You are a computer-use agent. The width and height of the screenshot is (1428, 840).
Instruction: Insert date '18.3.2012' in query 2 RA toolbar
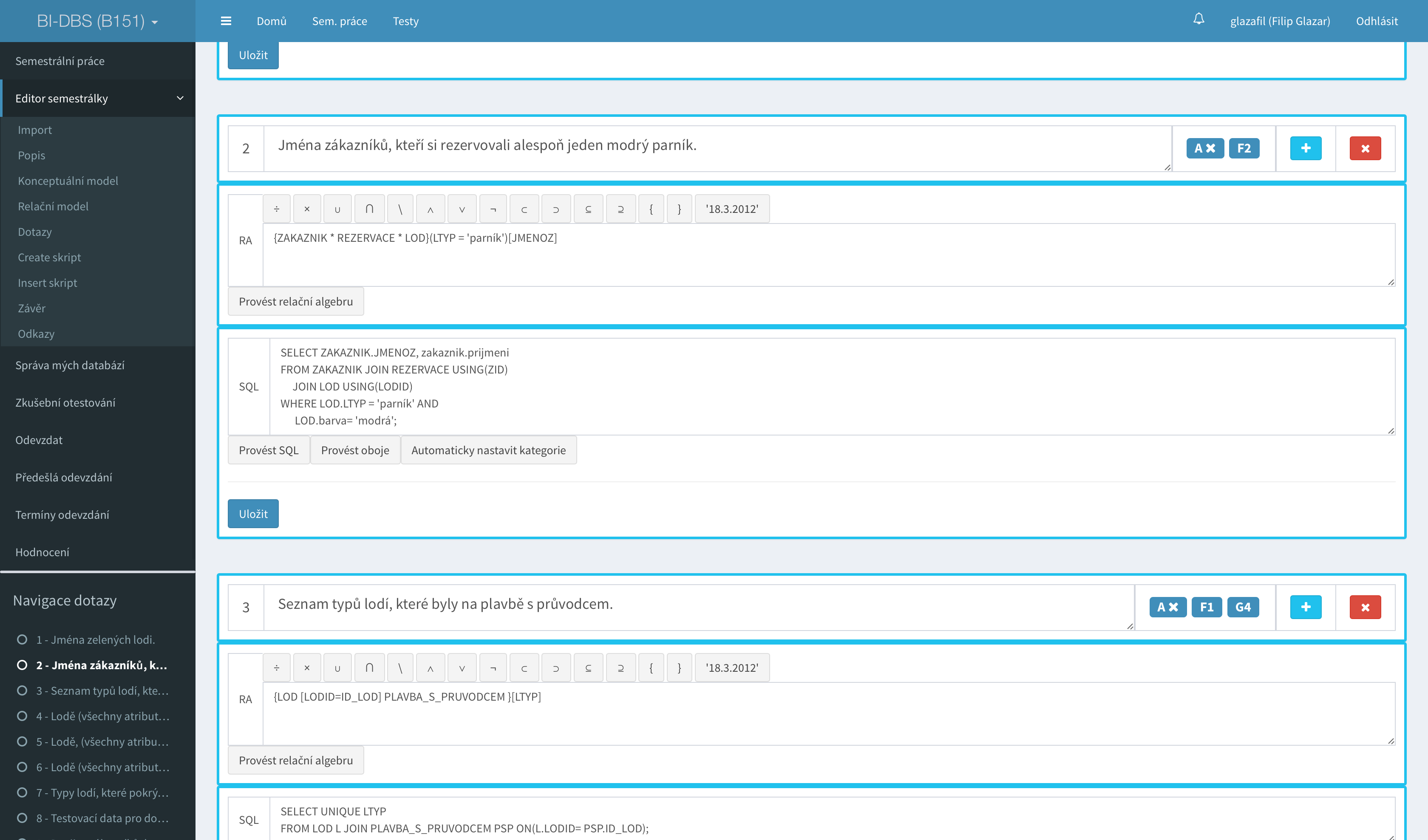(x=732, y=209)
